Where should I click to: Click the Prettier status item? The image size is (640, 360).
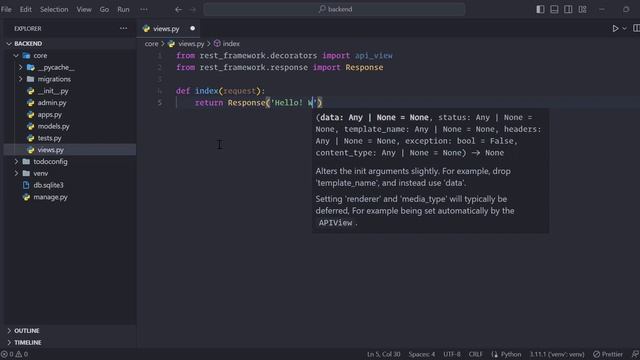point(608,354)
